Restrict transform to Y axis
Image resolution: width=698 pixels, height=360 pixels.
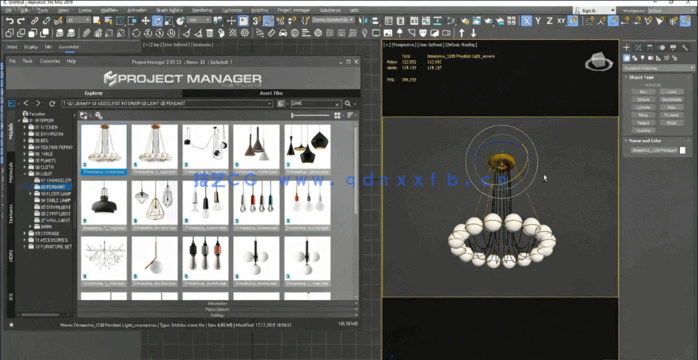pyautogui.click(x=538, y=21)
